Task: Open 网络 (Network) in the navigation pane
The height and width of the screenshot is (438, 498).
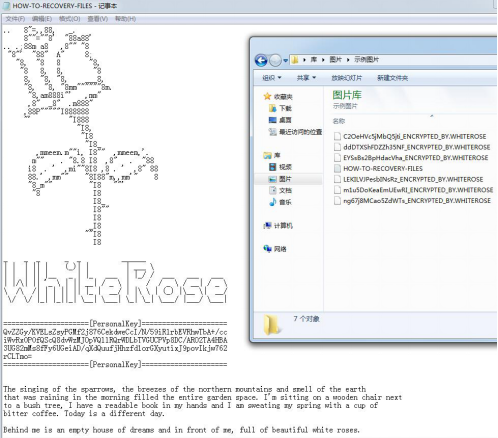Action: coord(275,249)
